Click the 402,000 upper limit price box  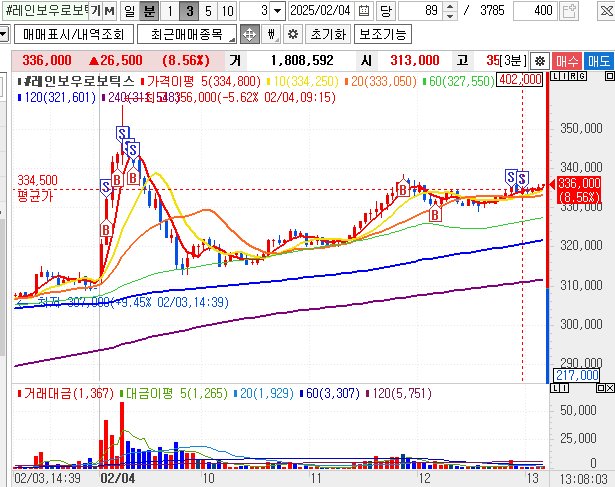point(519,80)
